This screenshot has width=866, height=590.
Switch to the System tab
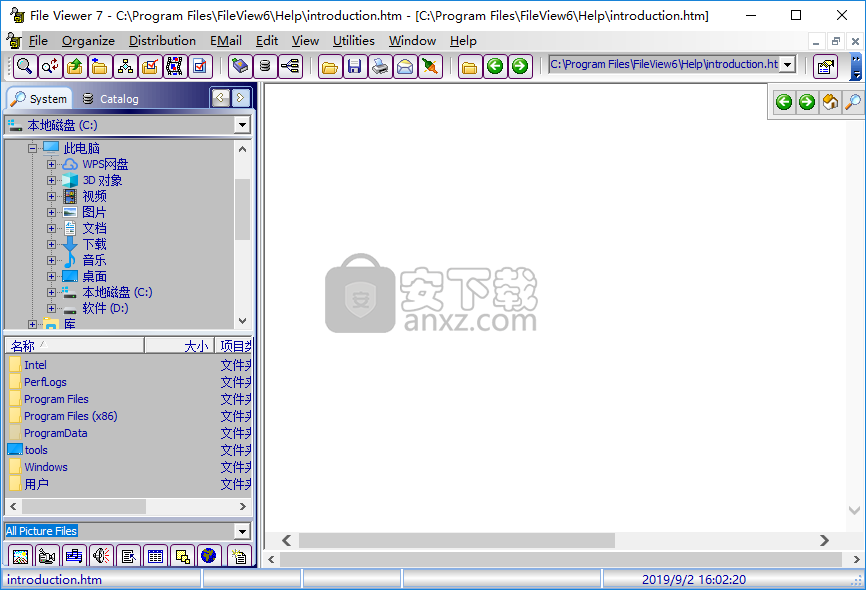pyautogui.click(x=39, y=99)
